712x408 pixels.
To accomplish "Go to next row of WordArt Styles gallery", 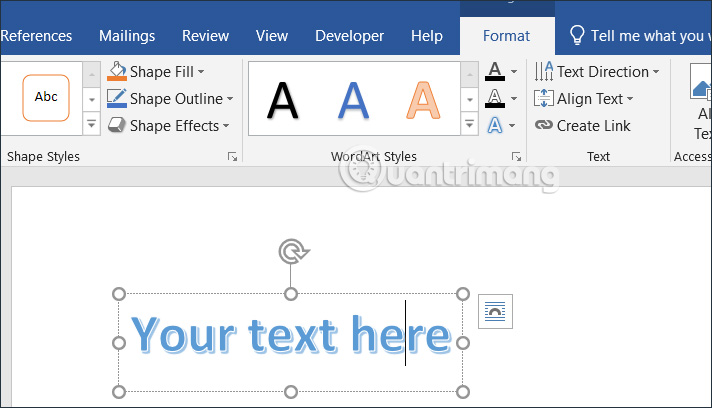I will coord(470,99).
